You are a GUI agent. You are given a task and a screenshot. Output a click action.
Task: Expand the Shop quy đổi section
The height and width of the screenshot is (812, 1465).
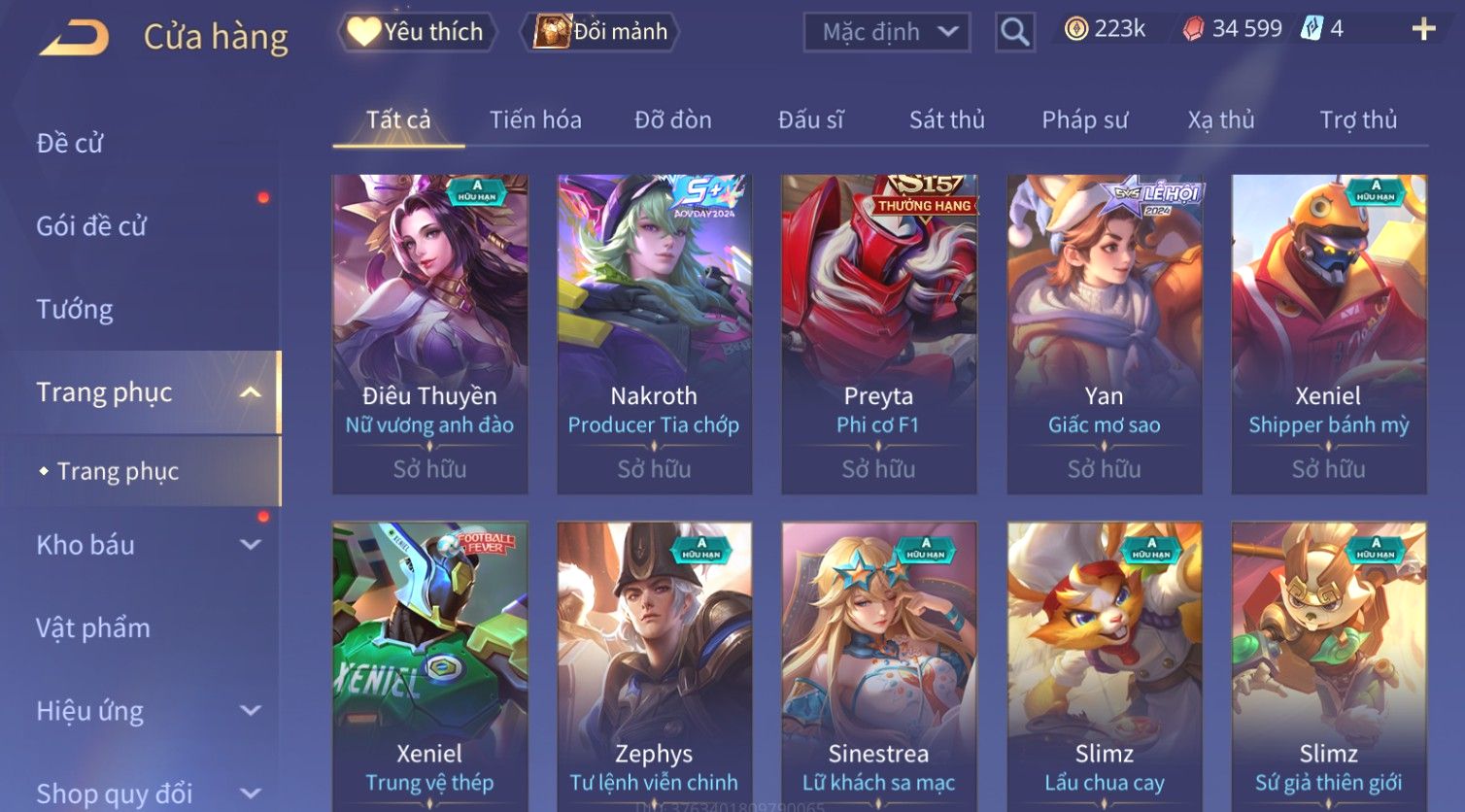(x=251, y=794)
